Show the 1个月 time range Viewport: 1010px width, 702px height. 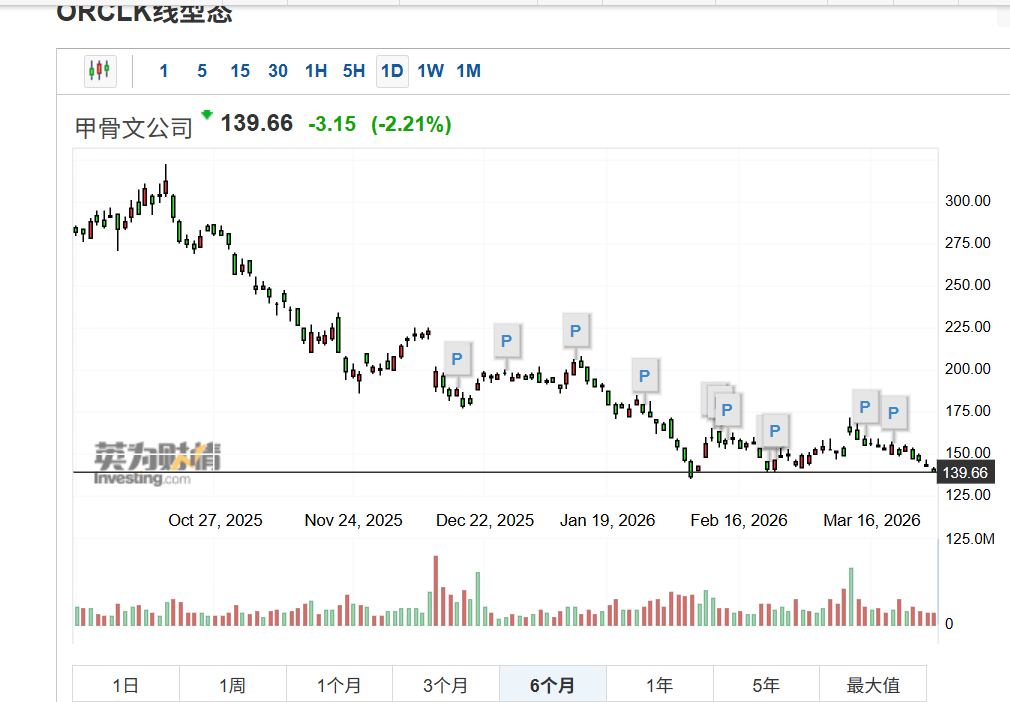(x=339, y=685)
